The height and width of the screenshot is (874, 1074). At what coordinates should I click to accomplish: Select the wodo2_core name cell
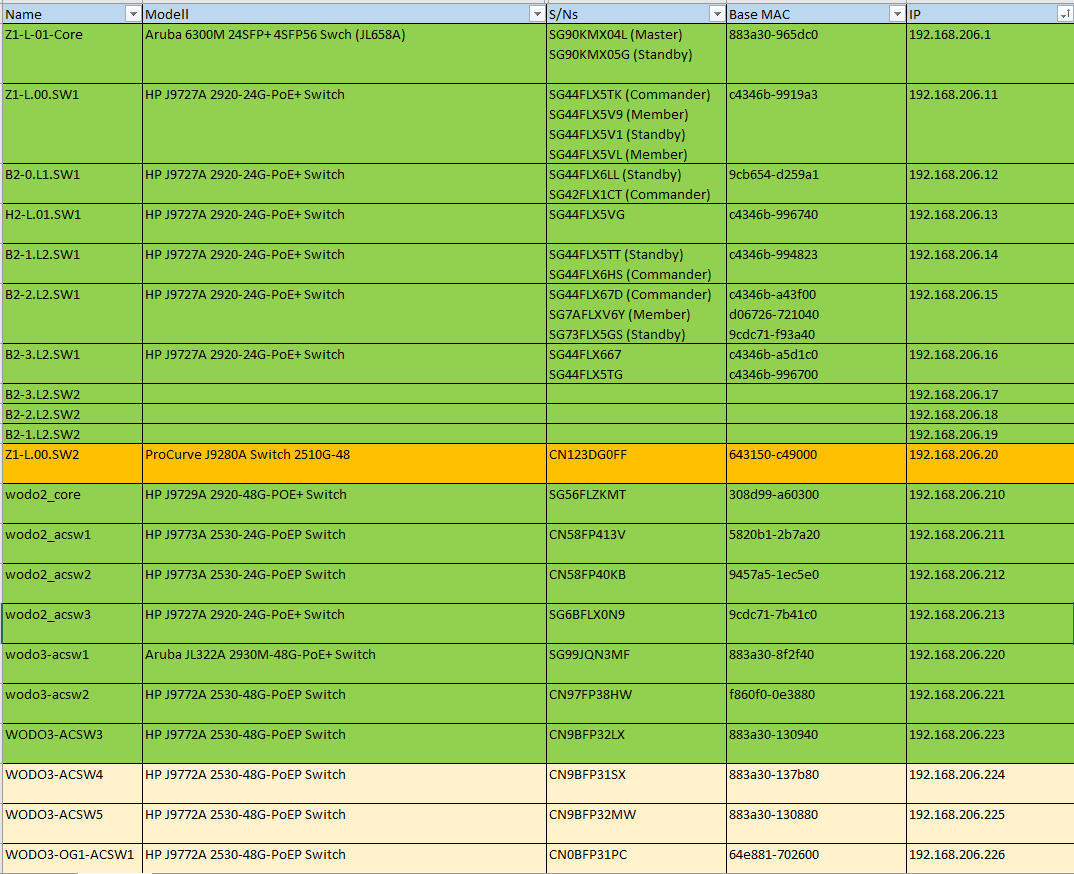[x=72, y=503]
